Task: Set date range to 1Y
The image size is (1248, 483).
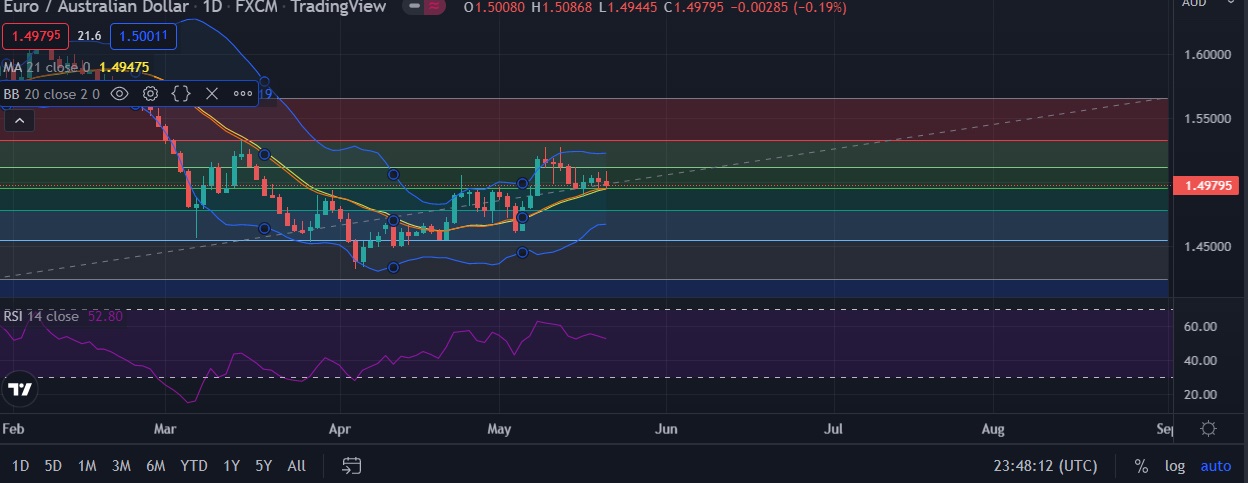Action: click(231, 466)
